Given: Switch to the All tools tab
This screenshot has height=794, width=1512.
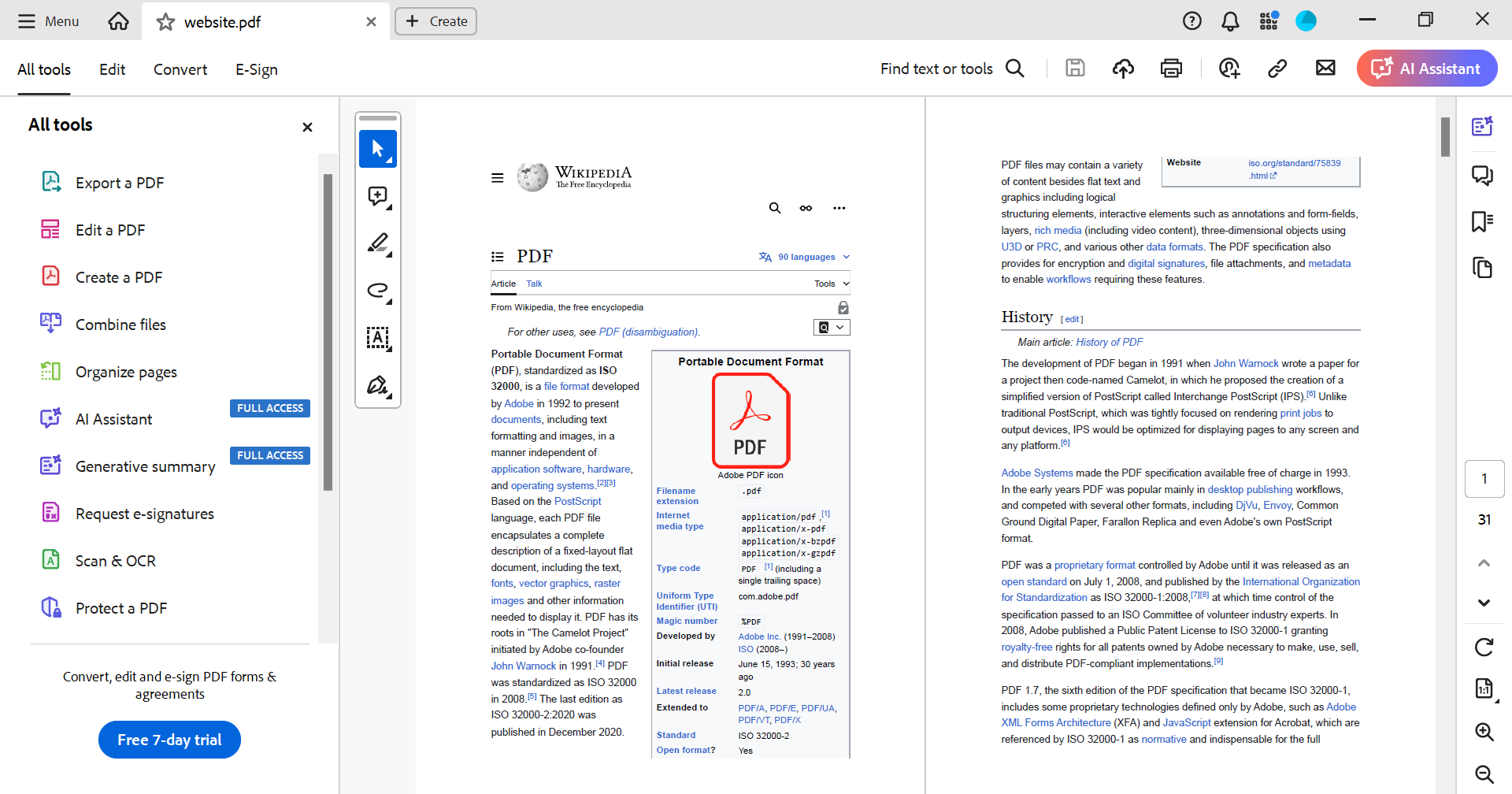Looking at the screenshot, I should click(44, 69).
